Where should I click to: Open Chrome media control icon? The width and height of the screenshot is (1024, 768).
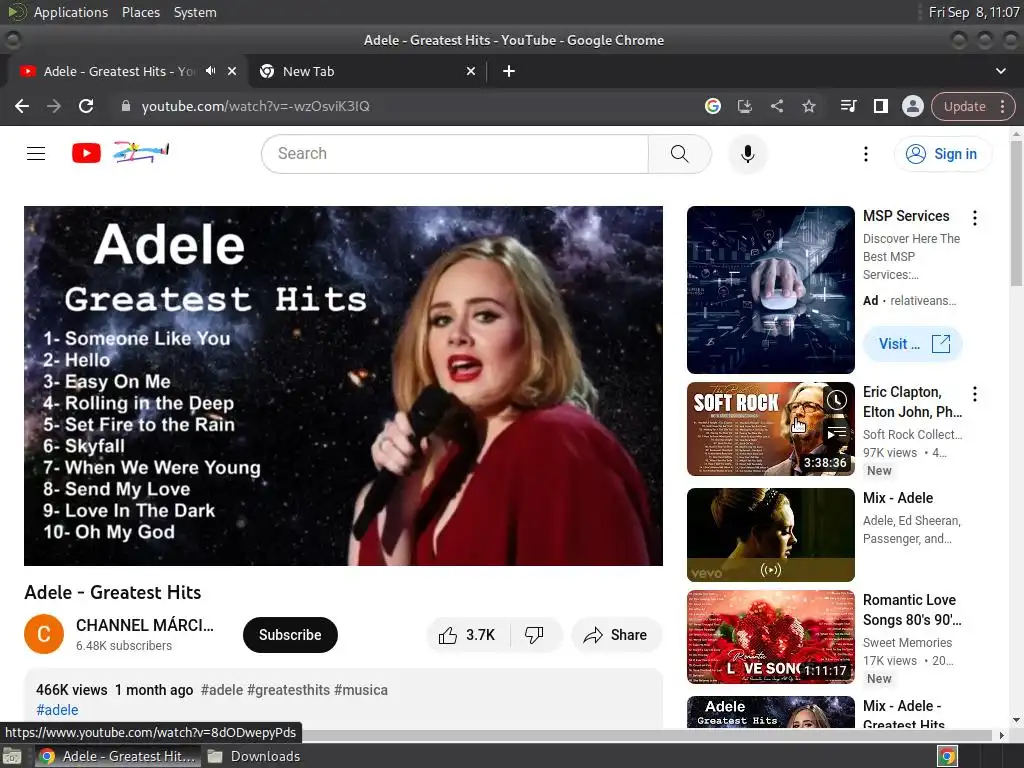click(848, 106)
